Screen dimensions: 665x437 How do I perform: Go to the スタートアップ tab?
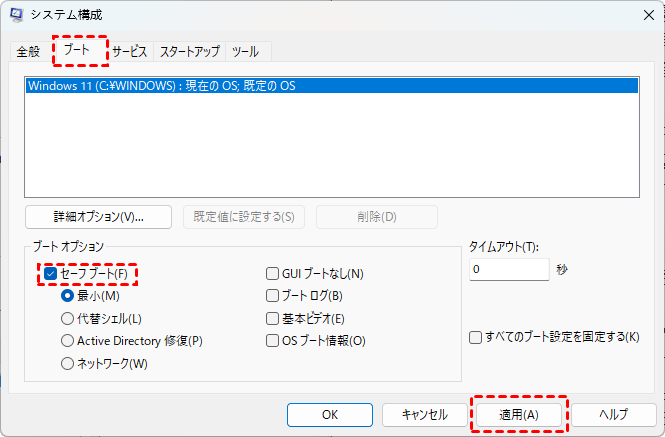coord(189,52)
